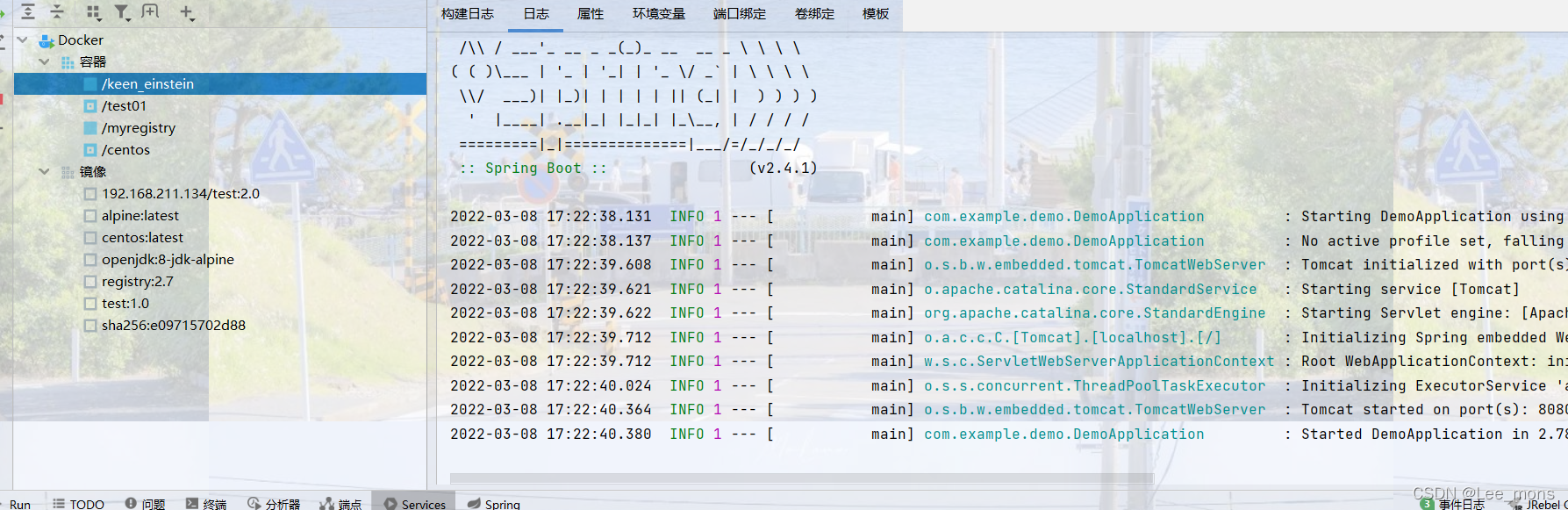
Task: Open the 问题 problems tool window
Action: 145,504
